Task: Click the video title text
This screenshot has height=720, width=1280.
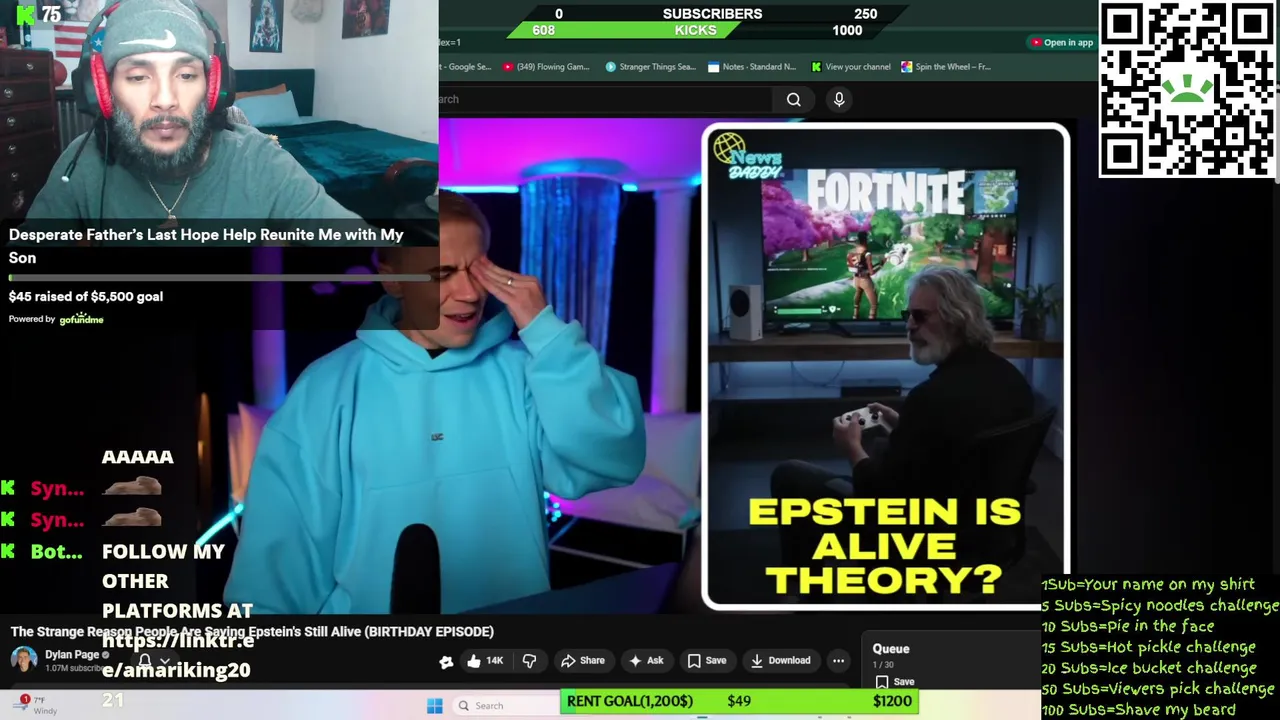Action: [252, 632]
